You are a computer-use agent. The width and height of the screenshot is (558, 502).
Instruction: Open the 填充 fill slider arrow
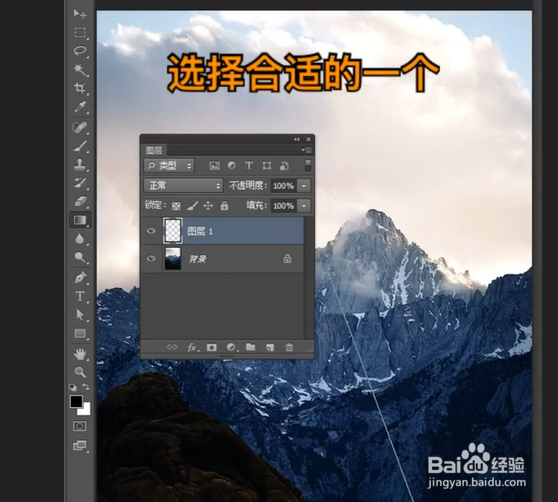coord(304,206)
